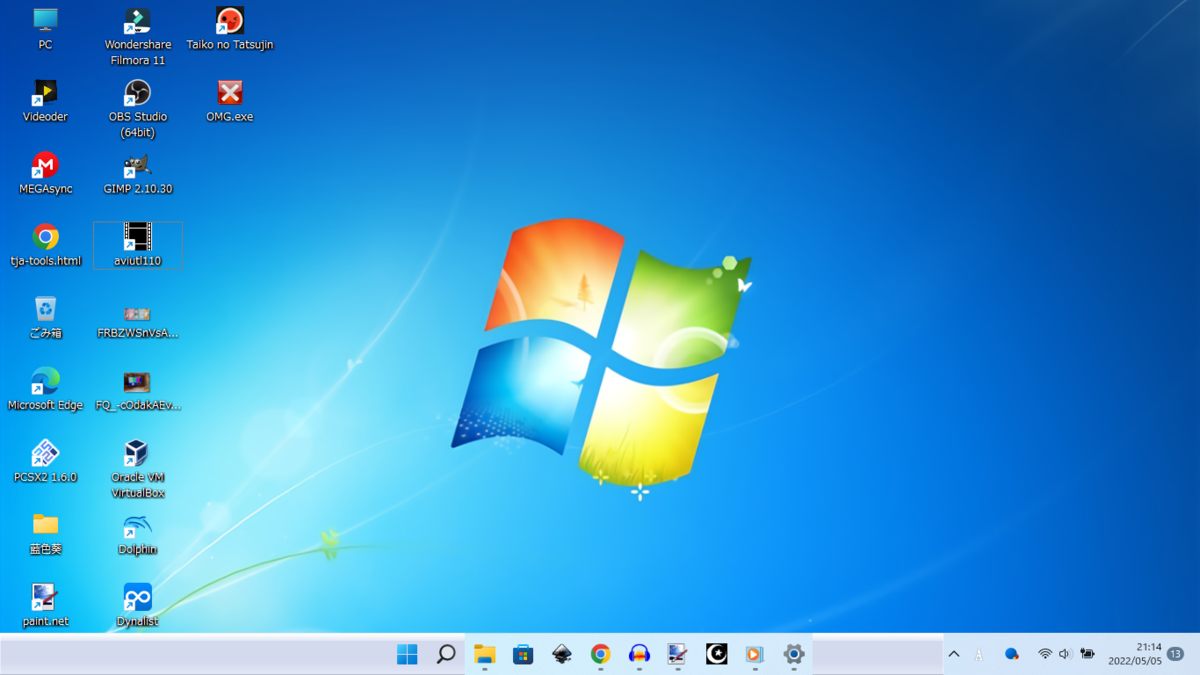Open File Explorer from taskbar
This screenshot has width=1200, height=675.
(485, 654)
